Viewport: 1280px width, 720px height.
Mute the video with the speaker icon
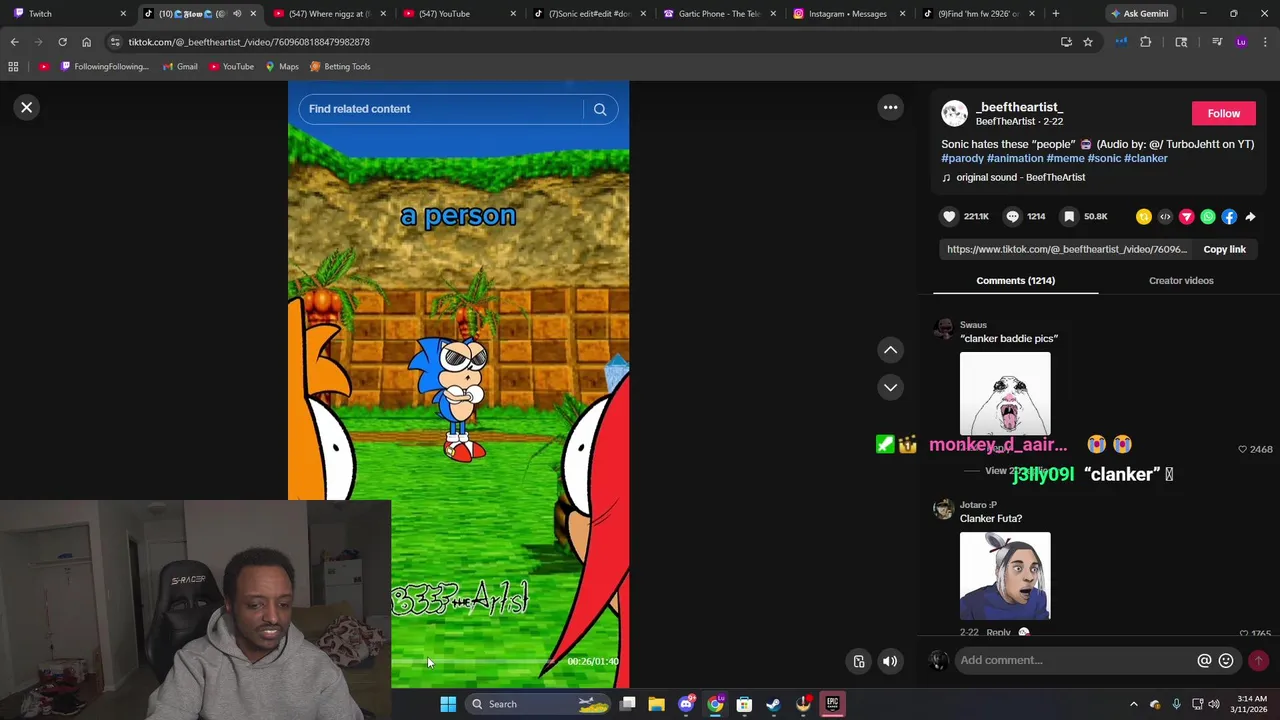[890, 661]
